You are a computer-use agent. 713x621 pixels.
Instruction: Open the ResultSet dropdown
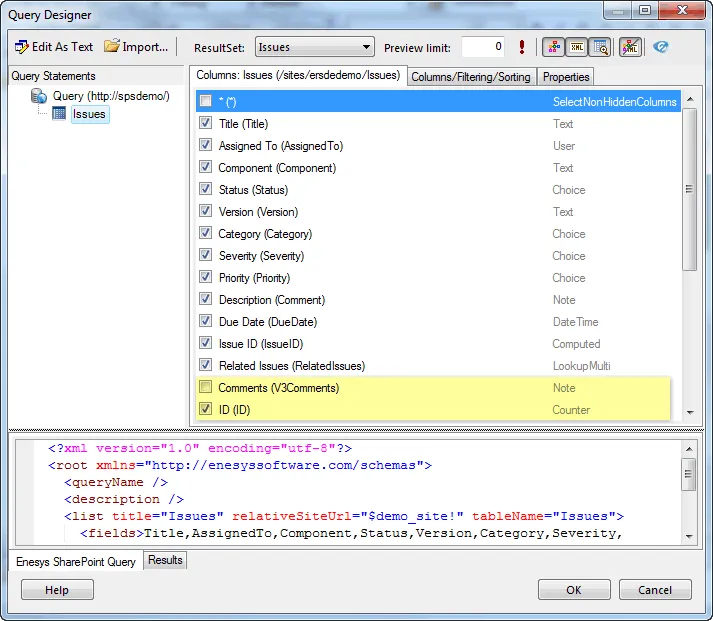point(314,47)
